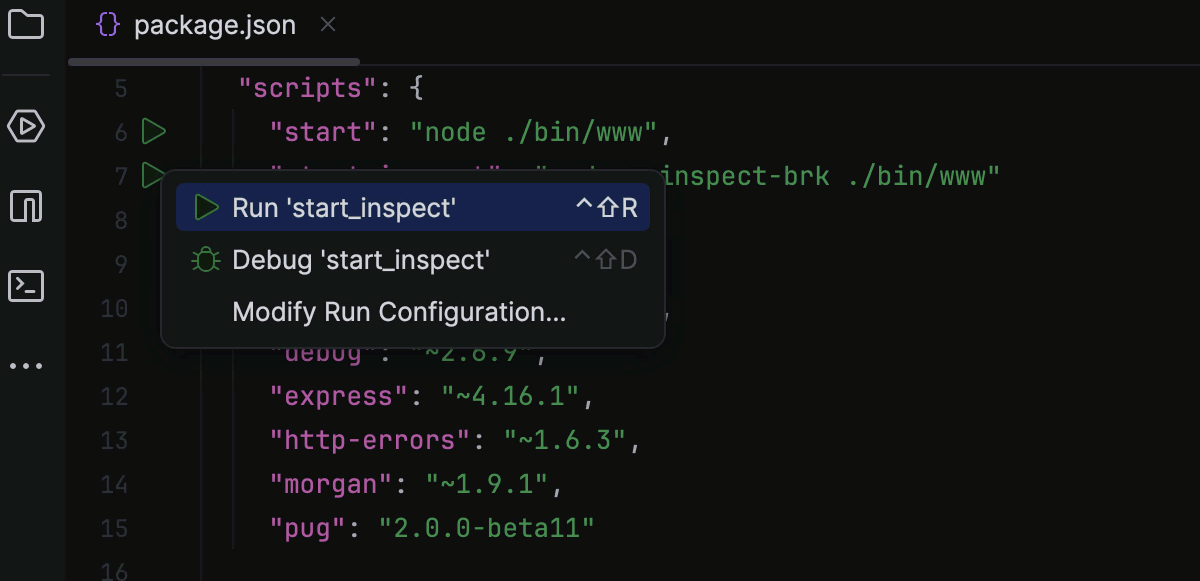
Task: Show more tool windows via the ellipsis icon
Action: pyautogui.click(x=27, y=365)
